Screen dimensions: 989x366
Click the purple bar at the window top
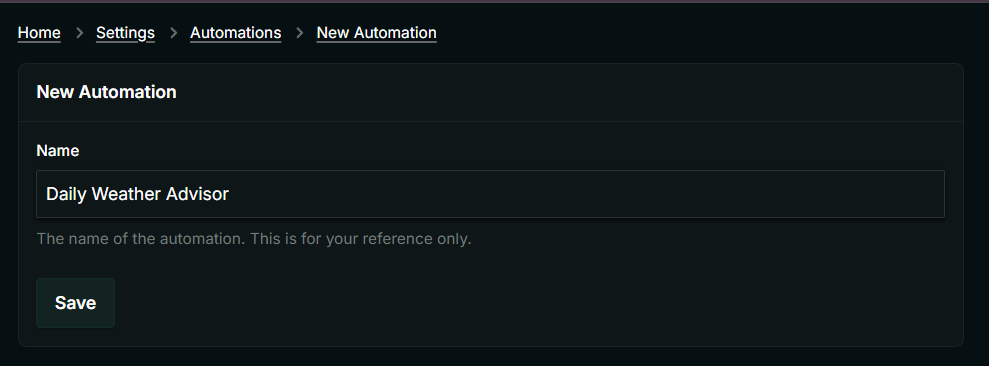[494, 1]
